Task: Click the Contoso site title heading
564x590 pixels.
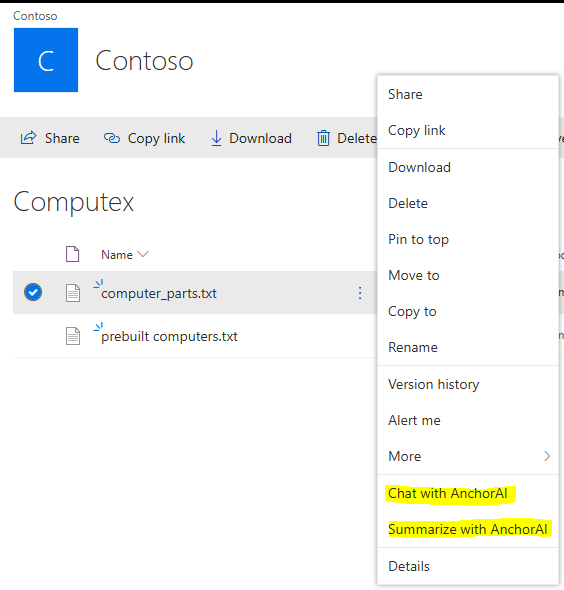Action: pyautogui.click(x=144, y=61)
